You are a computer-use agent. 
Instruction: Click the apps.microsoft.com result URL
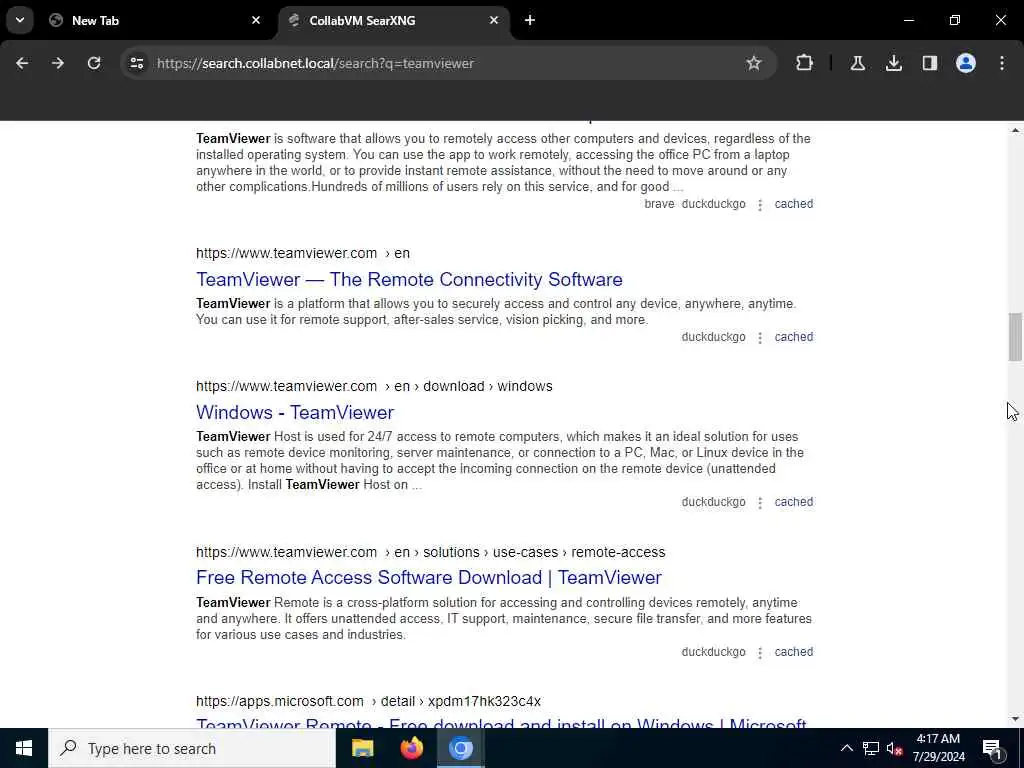click(368, 701)
